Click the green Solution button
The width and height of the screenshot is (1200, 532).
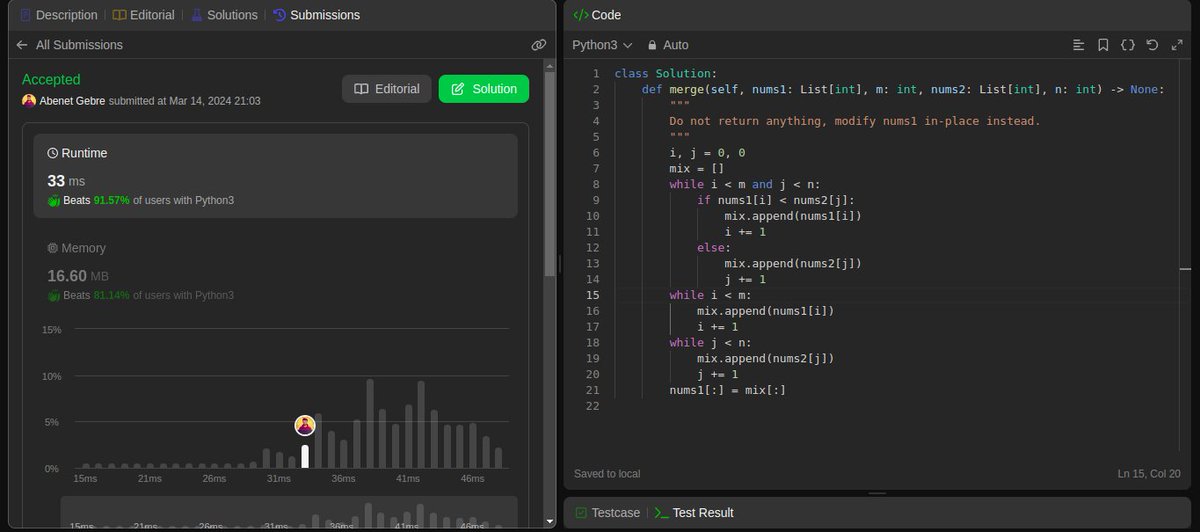(x=484, y=89)
